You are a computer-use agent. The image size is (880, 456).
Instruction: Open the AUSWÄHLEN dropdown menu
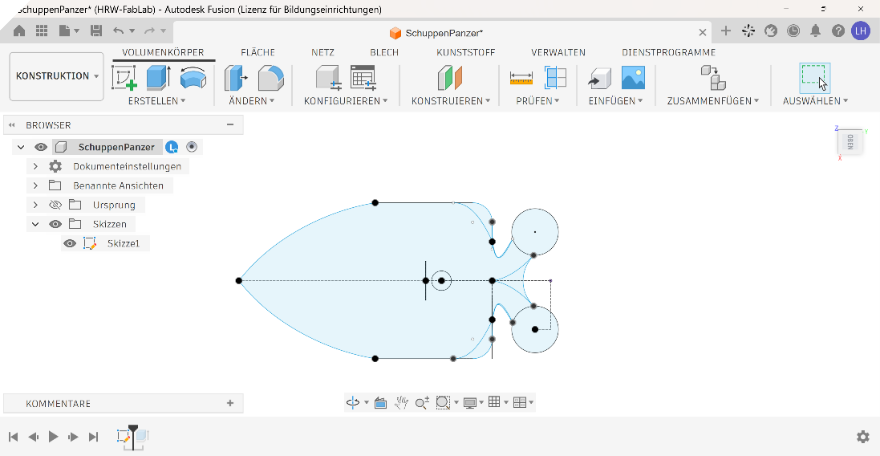tap(815, 100)
